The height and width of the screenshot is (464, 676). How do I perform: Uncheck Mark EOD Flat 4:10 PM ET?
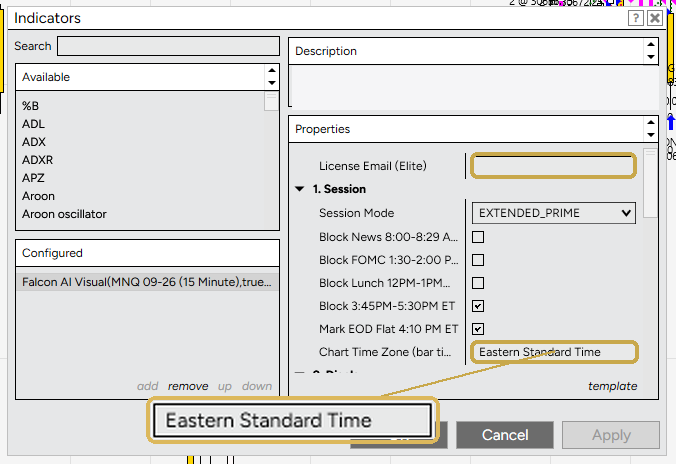click(478, 329)
